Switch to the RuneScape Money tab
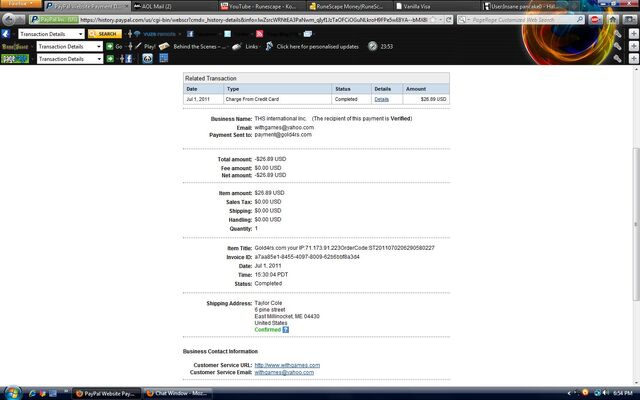The image size is (640, 400). (351, 6)
